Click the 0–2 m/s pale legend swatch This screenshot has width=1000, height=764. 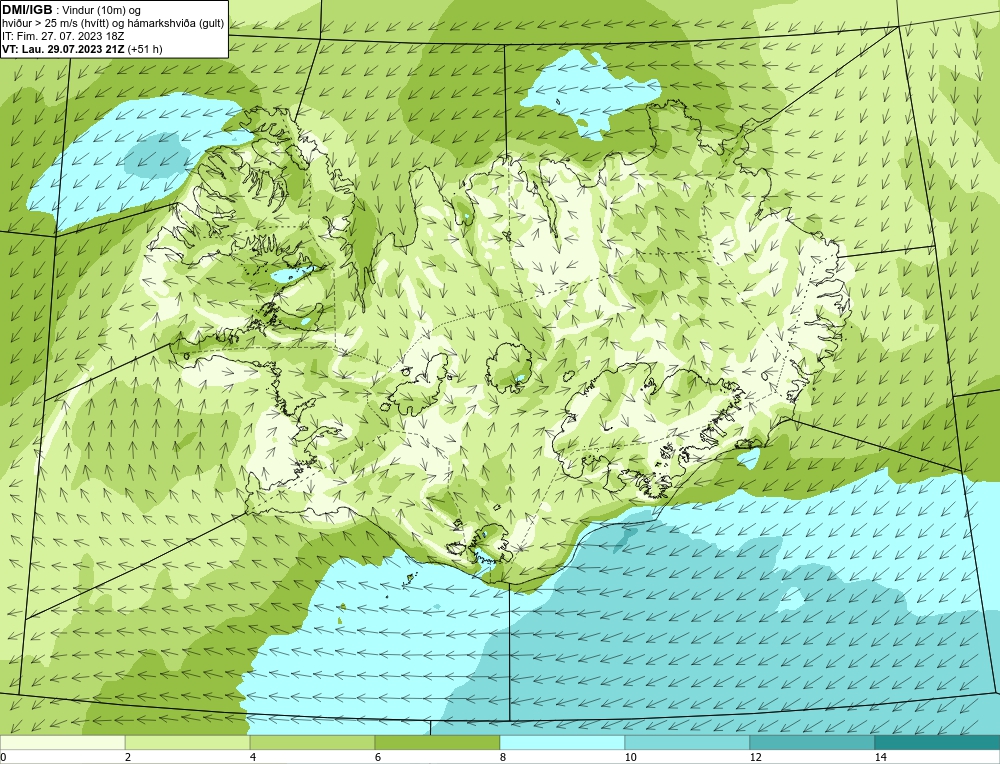click(62, 743)
